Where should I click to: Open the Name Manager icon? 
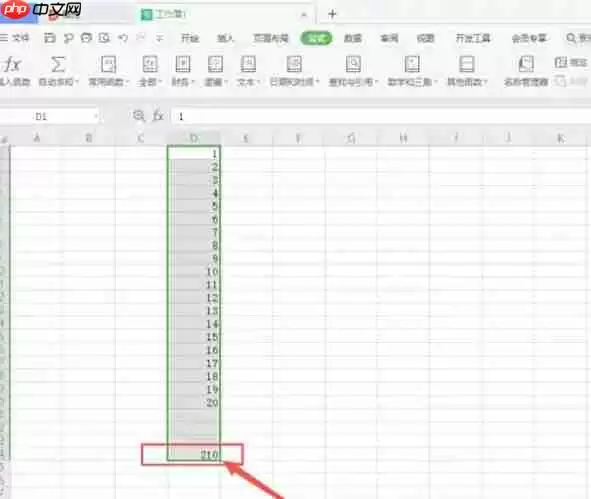click(x=526, y=64)
